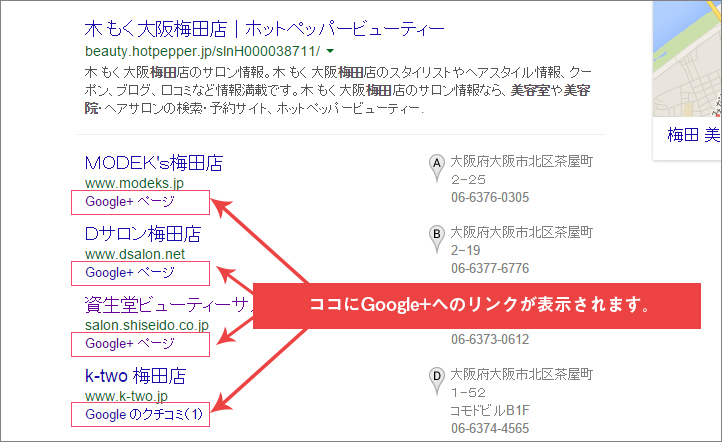The height and width of the screenshot is (442, 722).
Task: Open the 資生堂ビューティー listing title
Action: pos(169,305)
